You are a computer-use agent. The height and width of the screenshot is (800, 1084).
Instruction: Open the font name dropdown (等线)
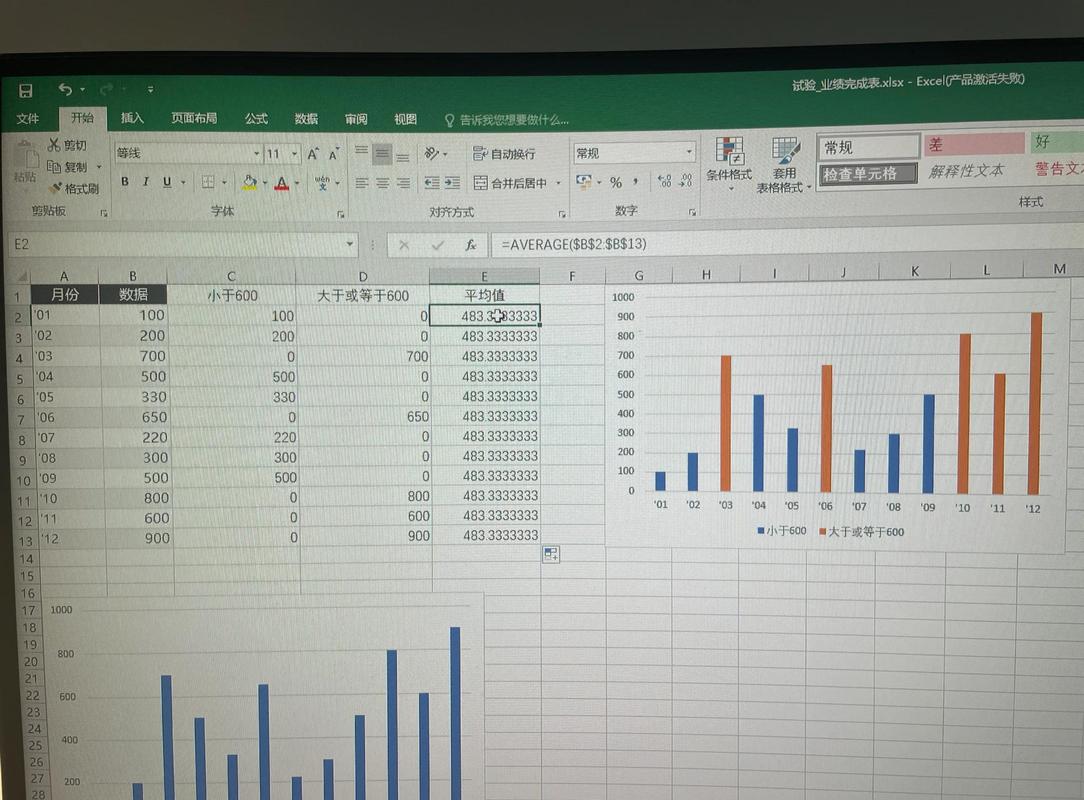pyautogui.click(x=257, y=154)
